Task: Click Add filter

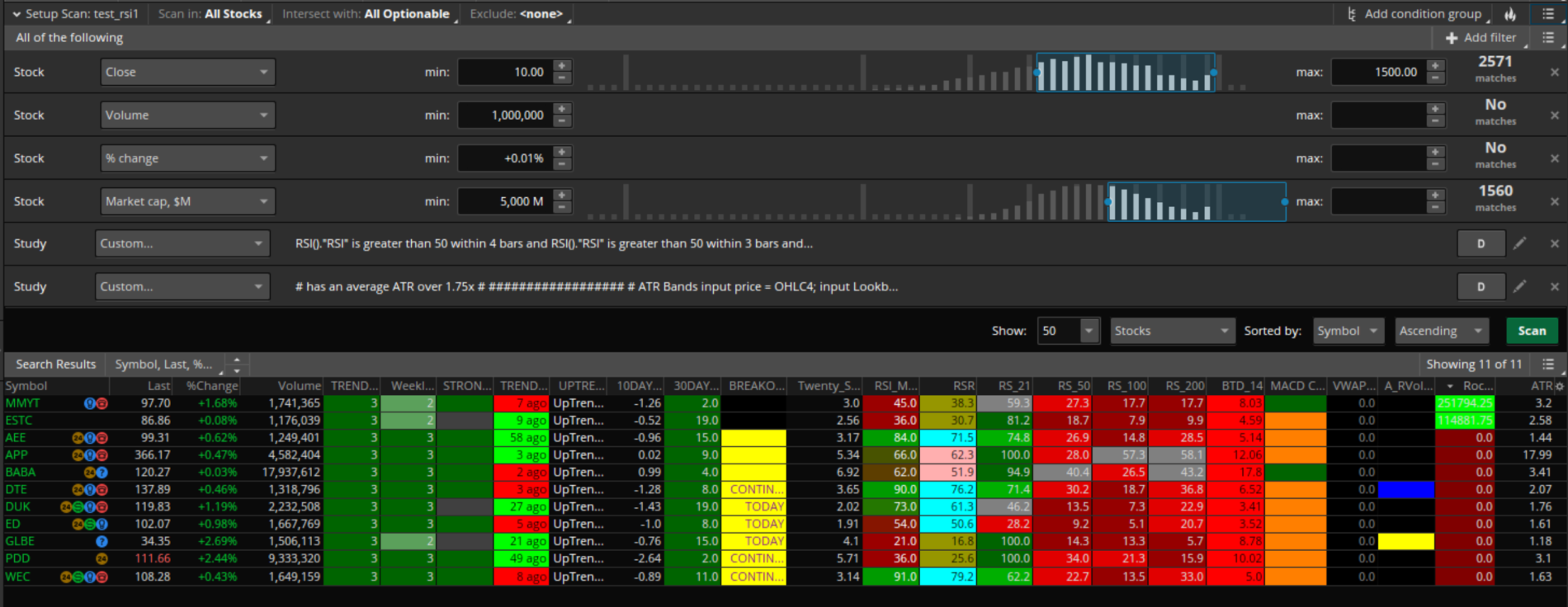Action: click(1481, 37)
